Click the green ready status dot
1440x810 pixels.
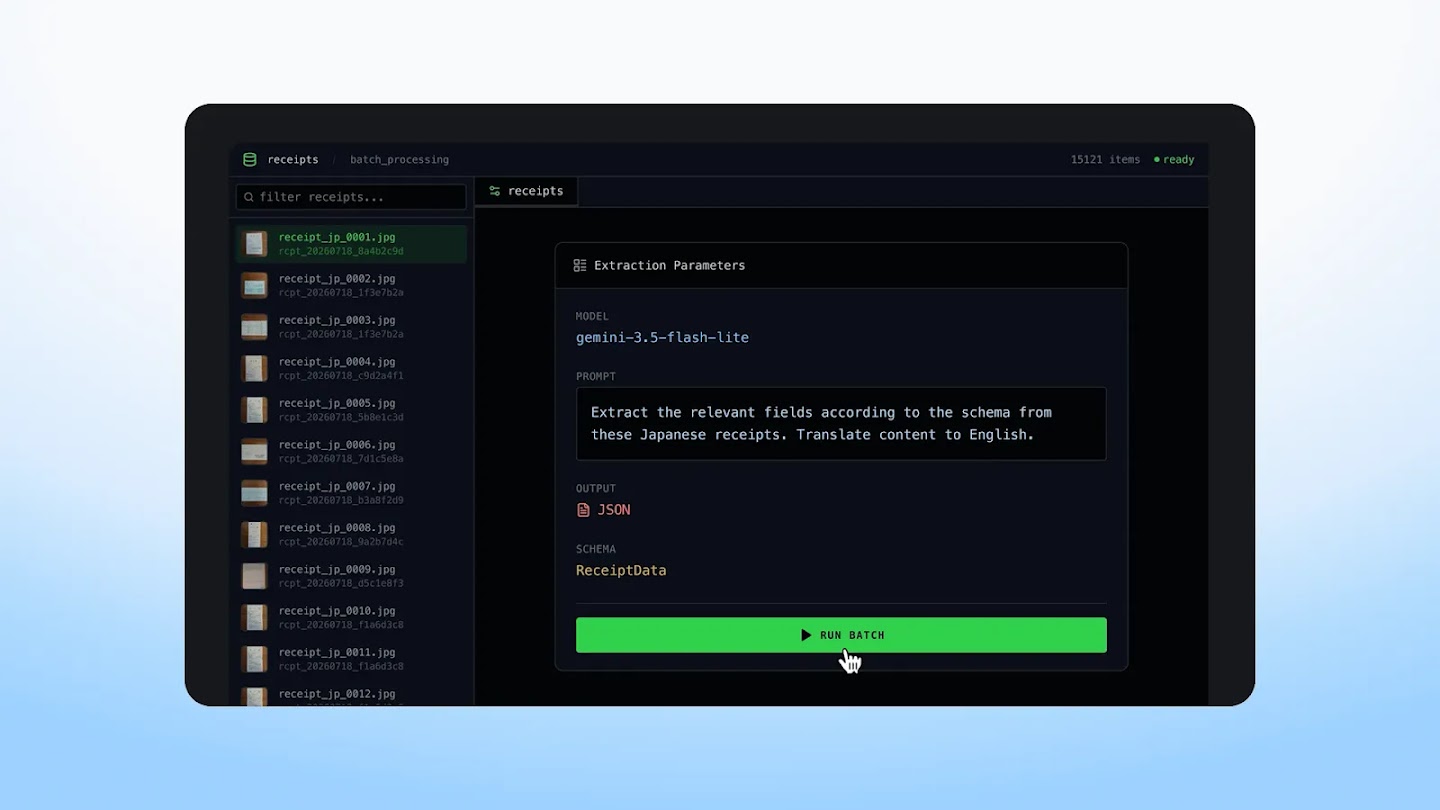(x=1157, y=159)
